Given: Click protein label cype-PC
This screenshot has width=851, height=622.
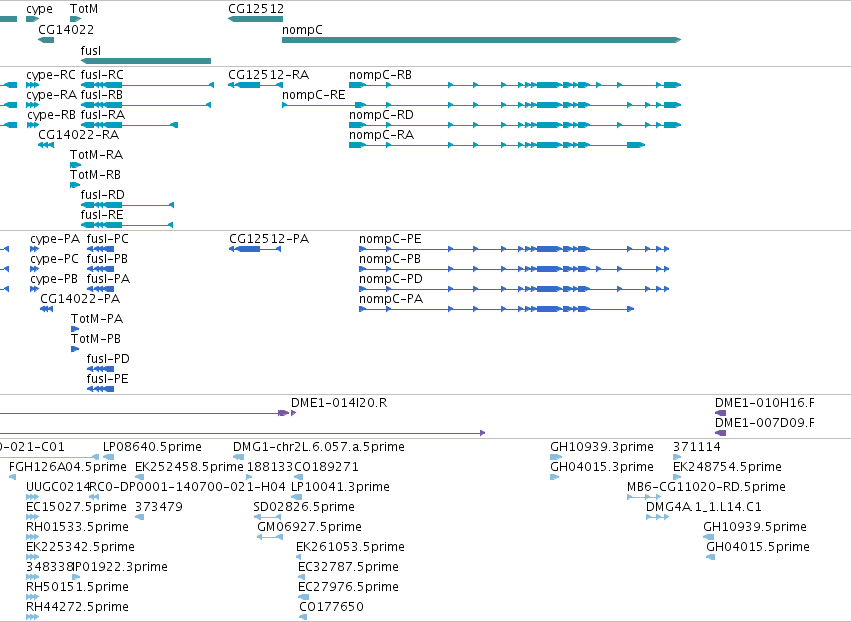Looking at the screenshot, I should click(55, 259).
